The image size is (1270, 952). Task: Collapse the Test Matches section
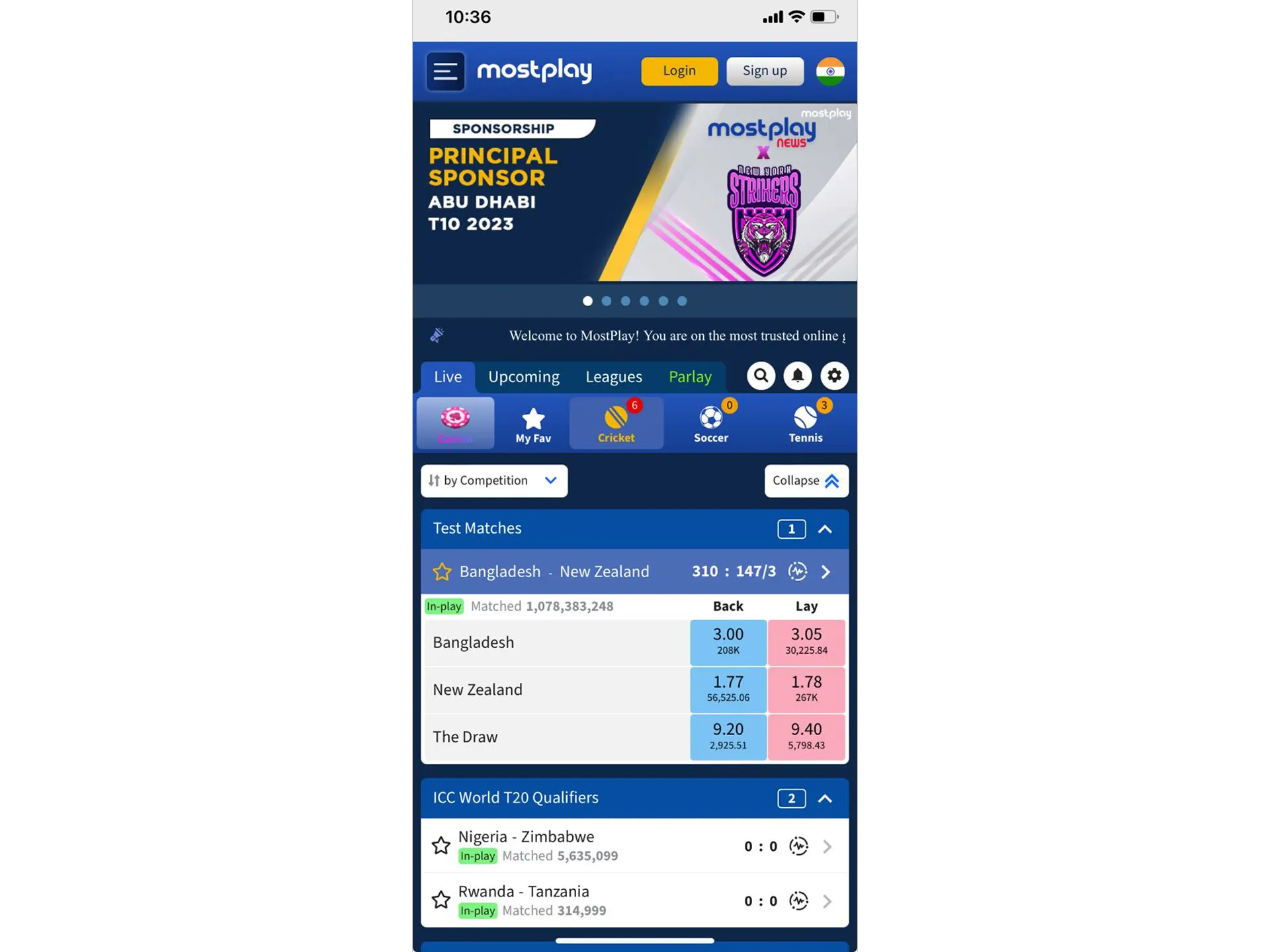(x=826, y=528)
